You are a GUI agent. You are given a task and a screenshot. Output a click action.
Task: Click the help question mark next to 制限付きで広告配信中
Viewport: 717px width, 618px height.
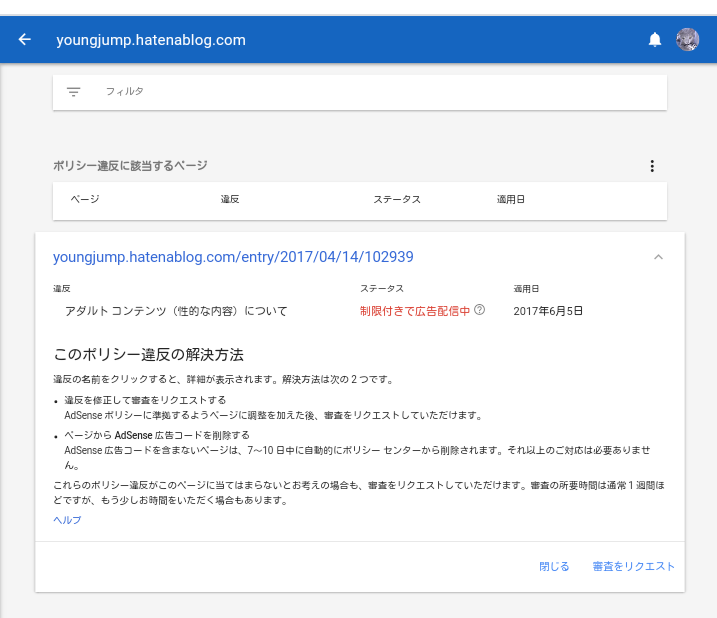tap(479, 310)
